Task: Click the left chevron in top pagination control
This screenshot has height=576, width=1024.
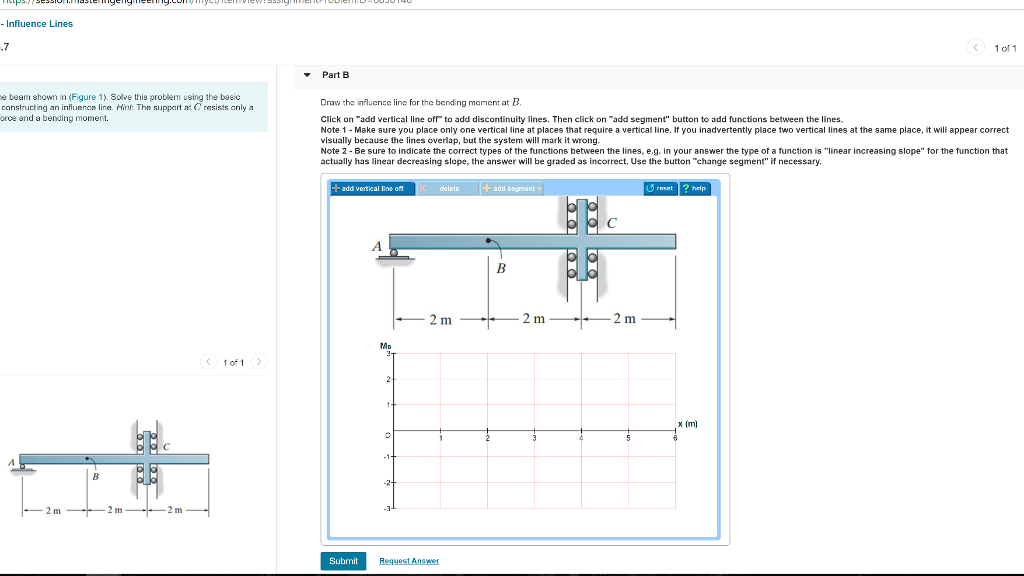Action: coord(976,47)
